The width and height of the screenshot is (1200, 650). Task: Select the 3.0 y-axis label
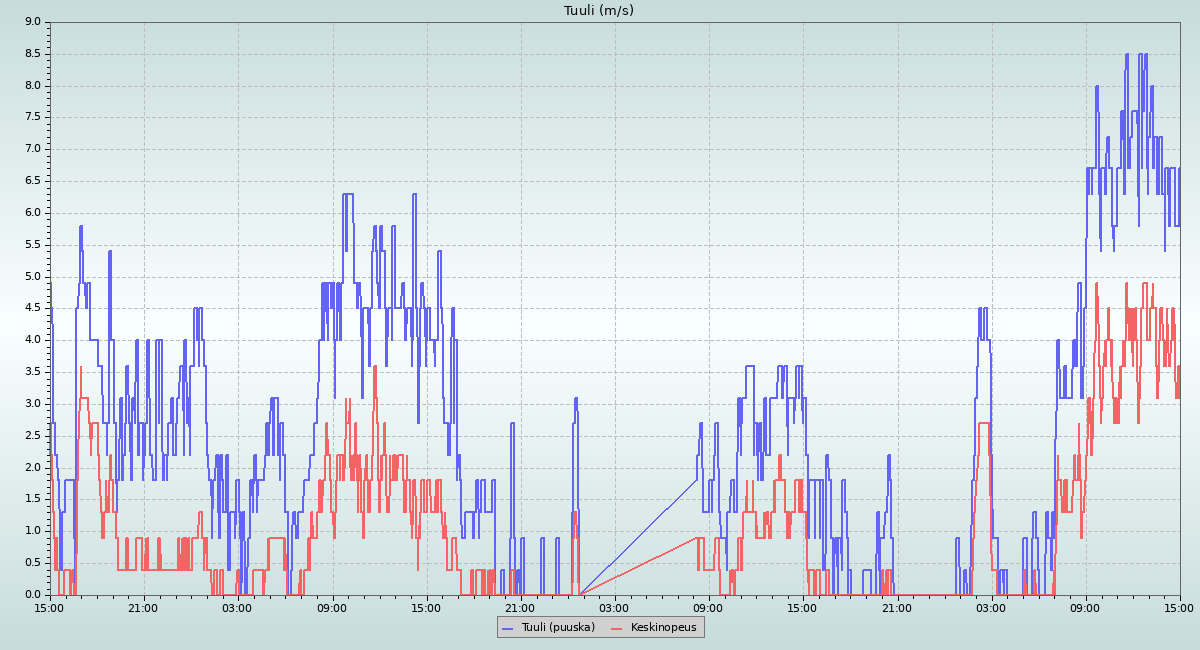pos(32,404)
